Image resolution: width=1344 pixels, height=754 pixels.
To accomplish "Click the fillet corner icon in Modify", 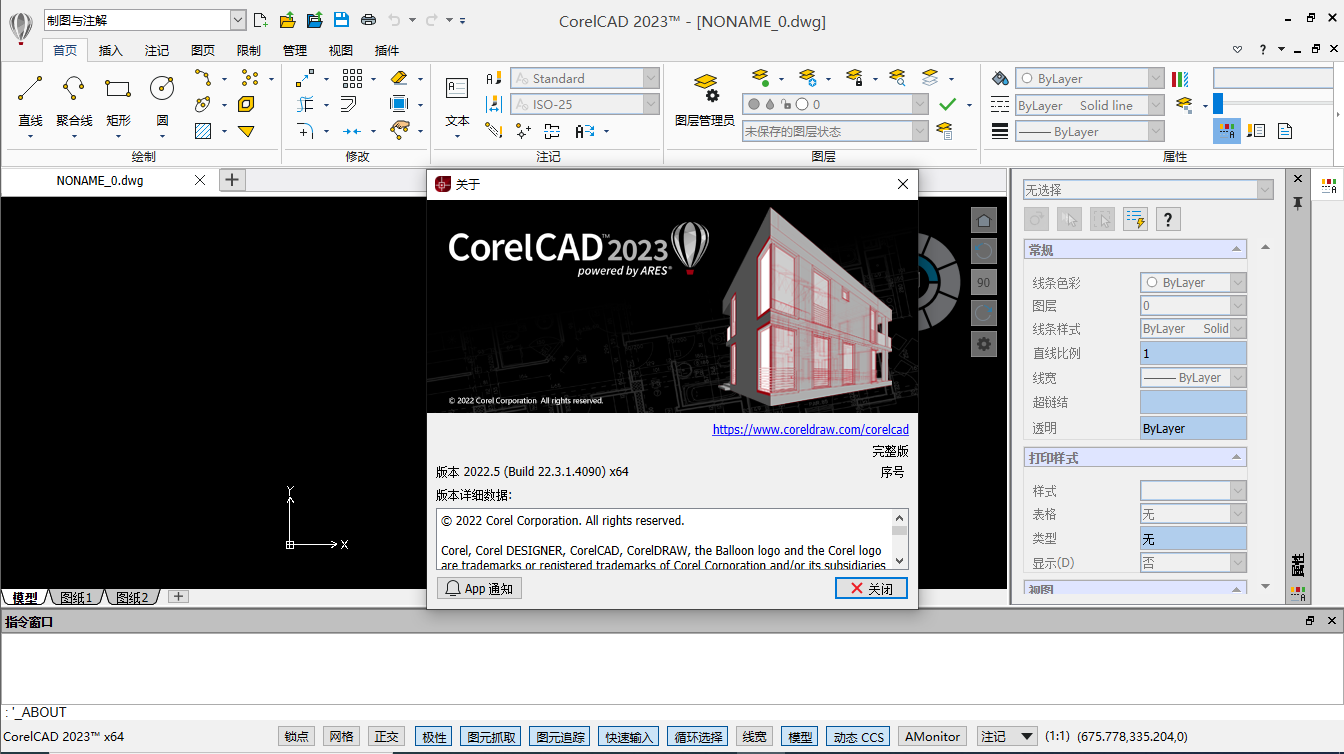I will pos(305,131).
